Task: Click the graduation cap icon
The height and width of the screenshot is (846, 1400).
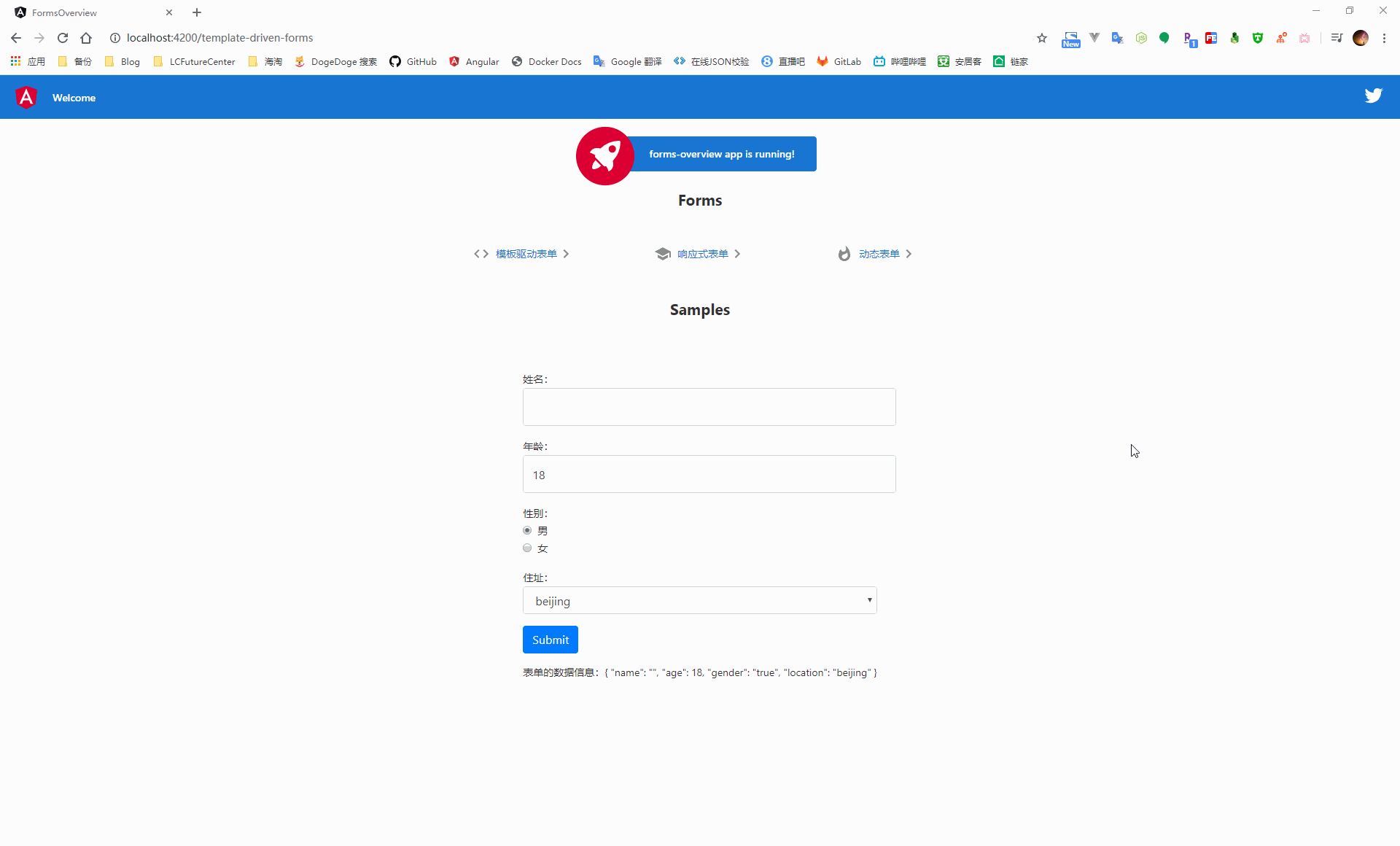Action: [x=662, y=254]
